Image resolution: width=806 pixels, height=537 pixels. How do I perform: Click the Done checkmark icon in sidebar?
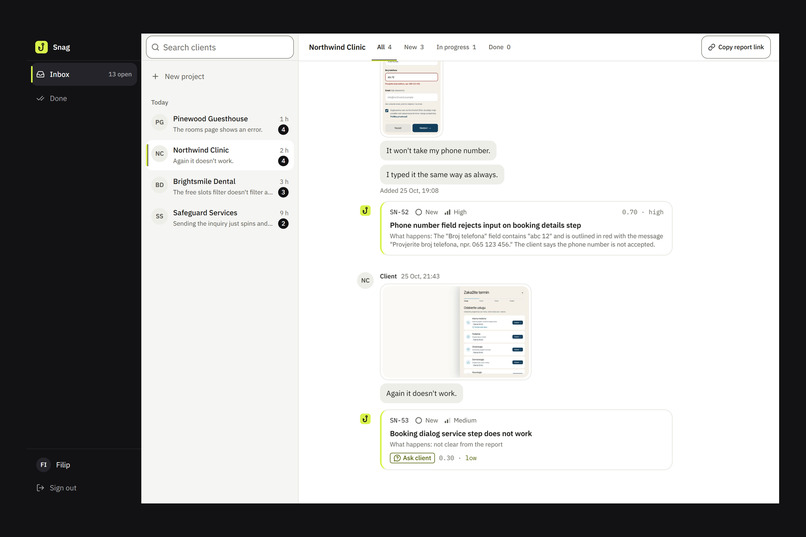40,99
